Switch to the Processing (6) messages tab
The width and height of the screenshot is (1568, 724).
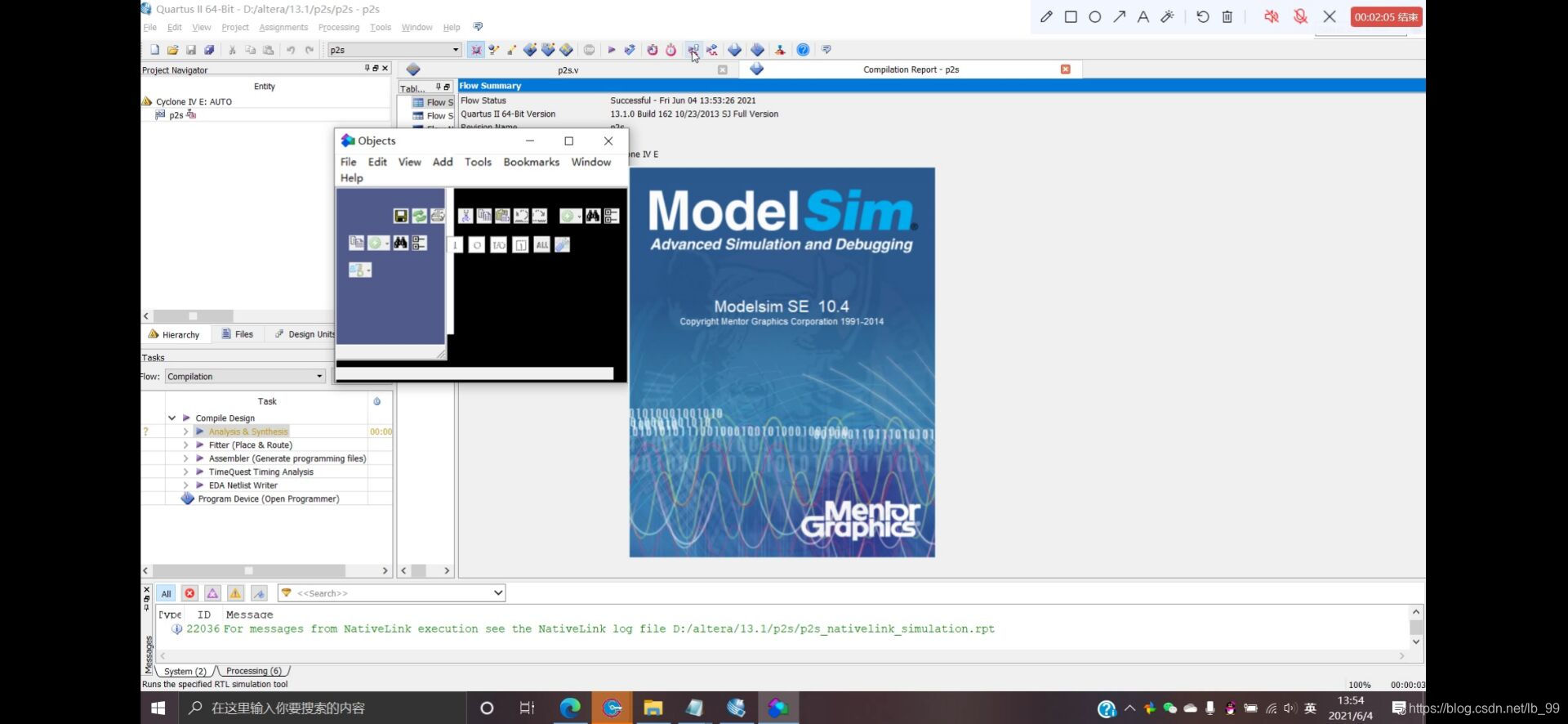253,671
